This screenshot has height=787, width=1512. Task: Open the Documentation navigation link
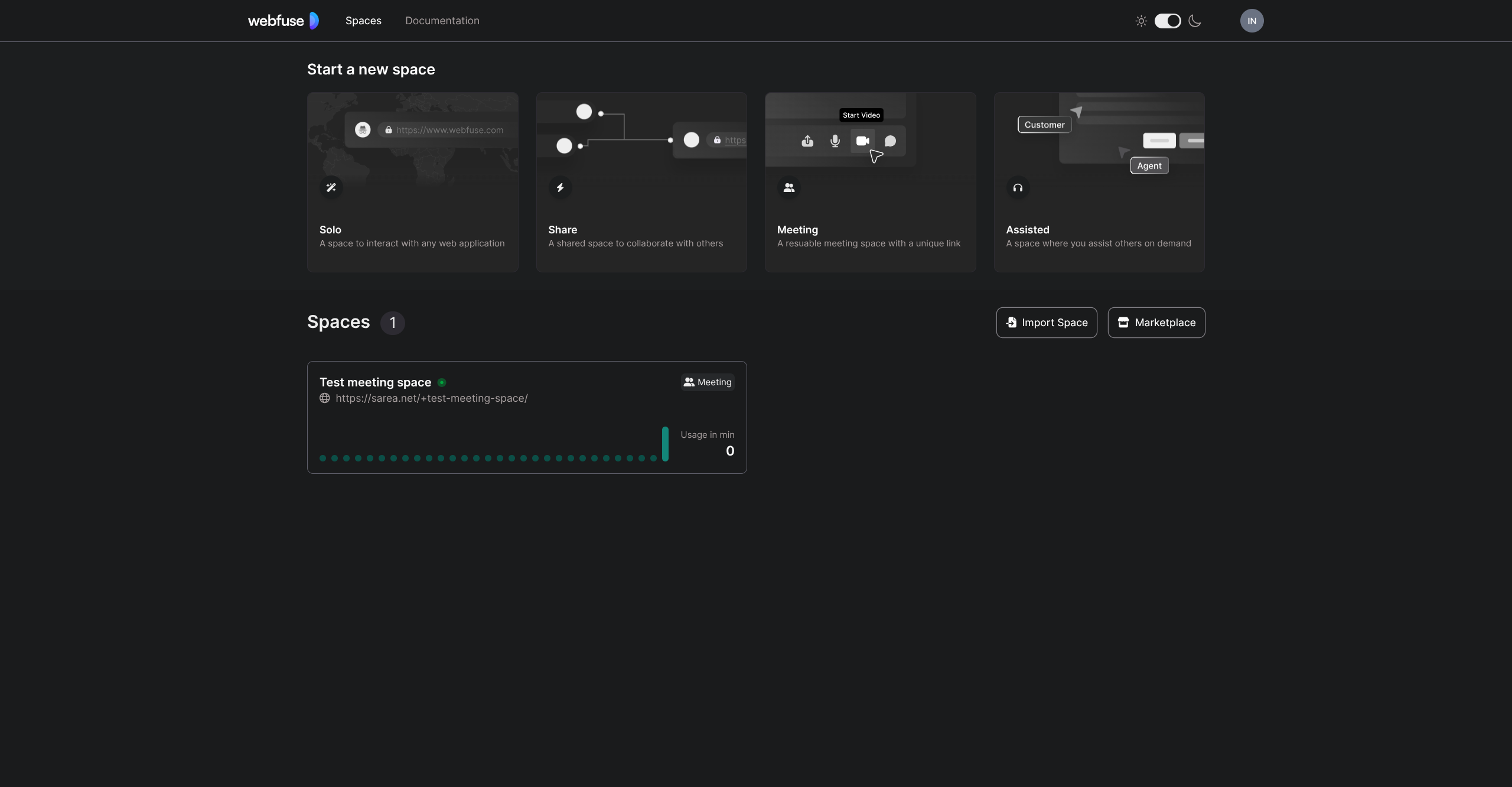[442, 21]
